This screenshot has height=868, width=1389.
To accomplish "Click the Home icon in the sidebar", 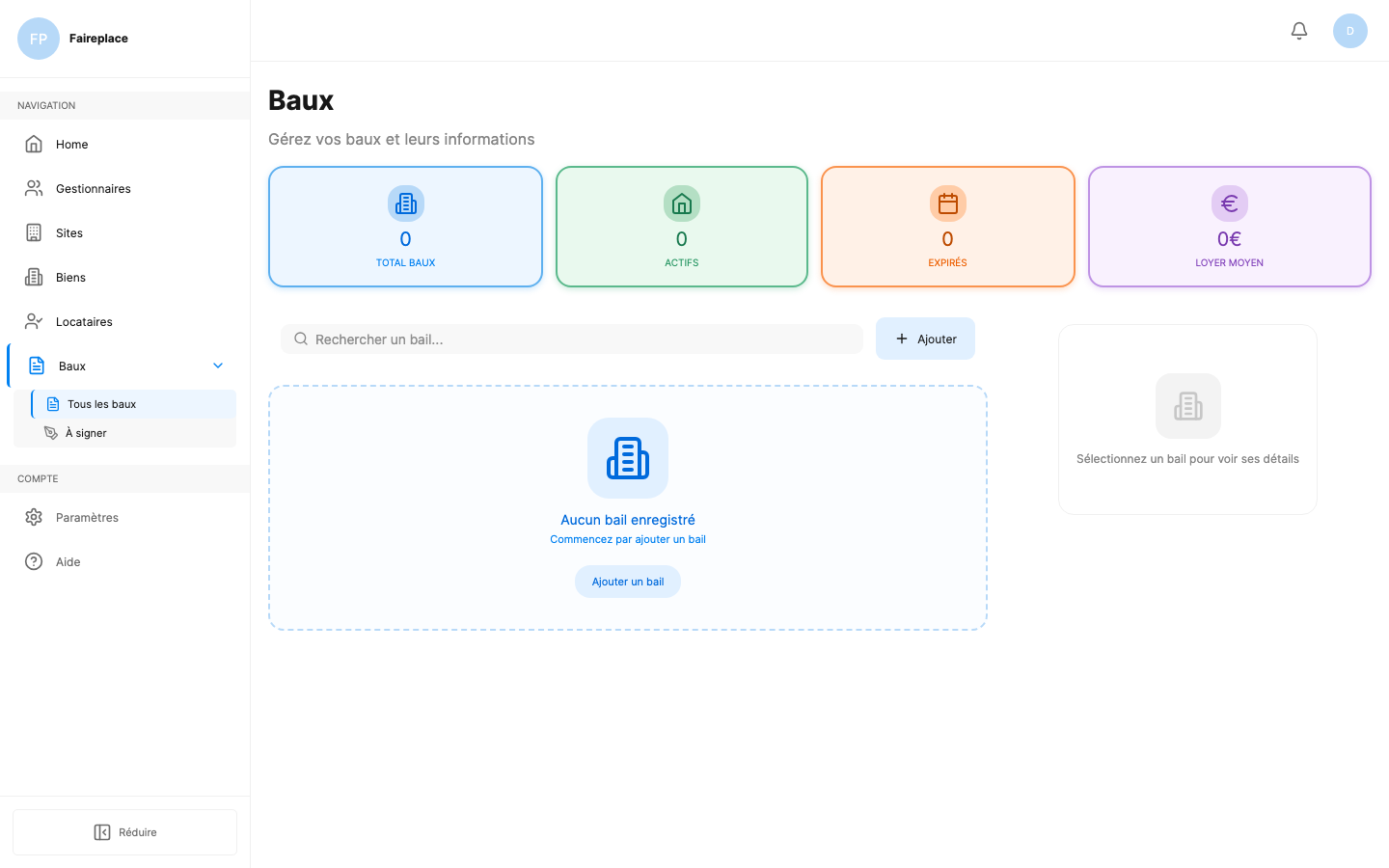I will click(x=34, y=144).
